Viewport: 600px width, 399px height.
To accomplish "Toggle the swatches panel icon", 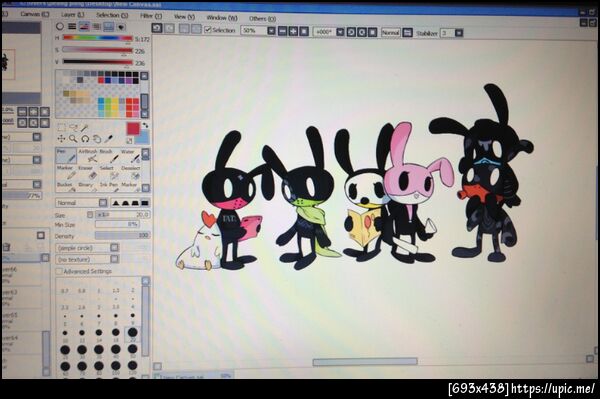I will (x=108, y=26).
